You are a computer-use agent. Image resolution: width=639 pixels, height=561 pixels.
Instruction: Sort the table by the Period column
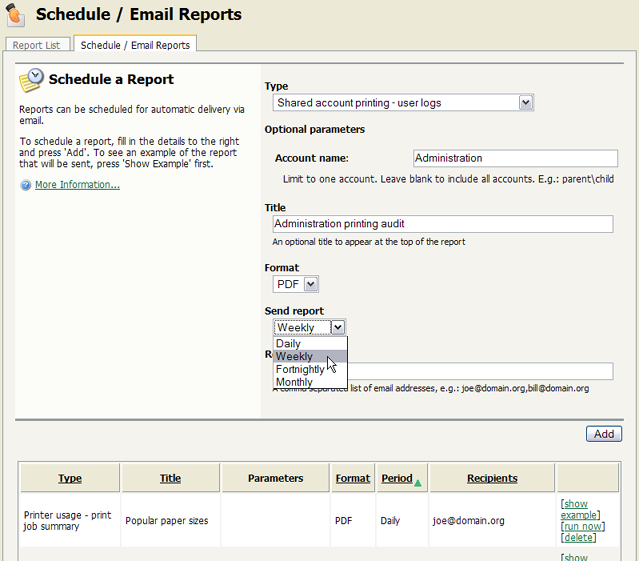[397, 478]
